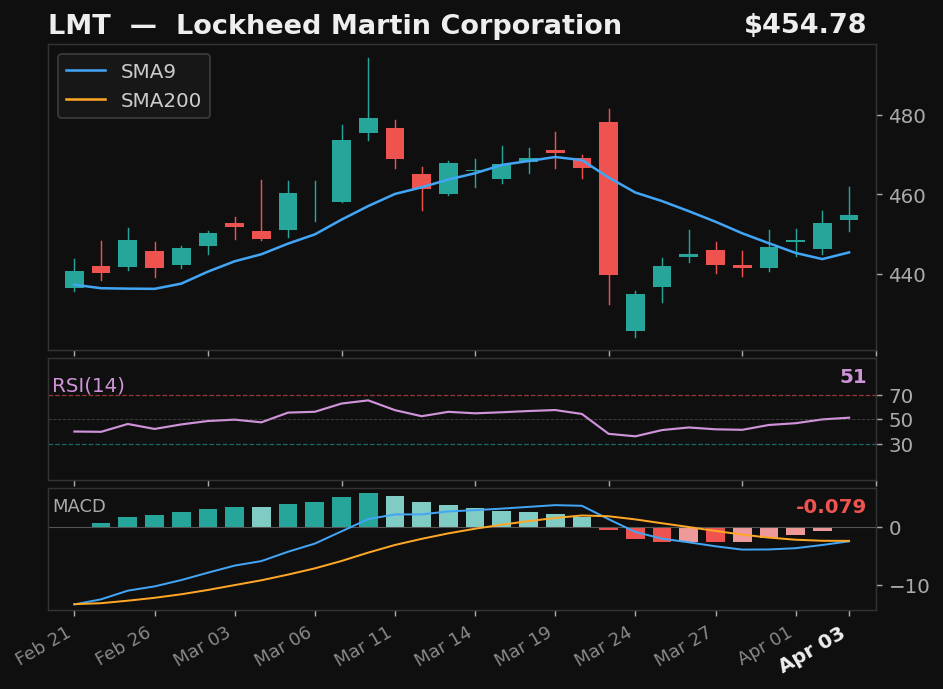Click the bold Apr 03 date label
The image size is (943, 689).
click(814, 649)
